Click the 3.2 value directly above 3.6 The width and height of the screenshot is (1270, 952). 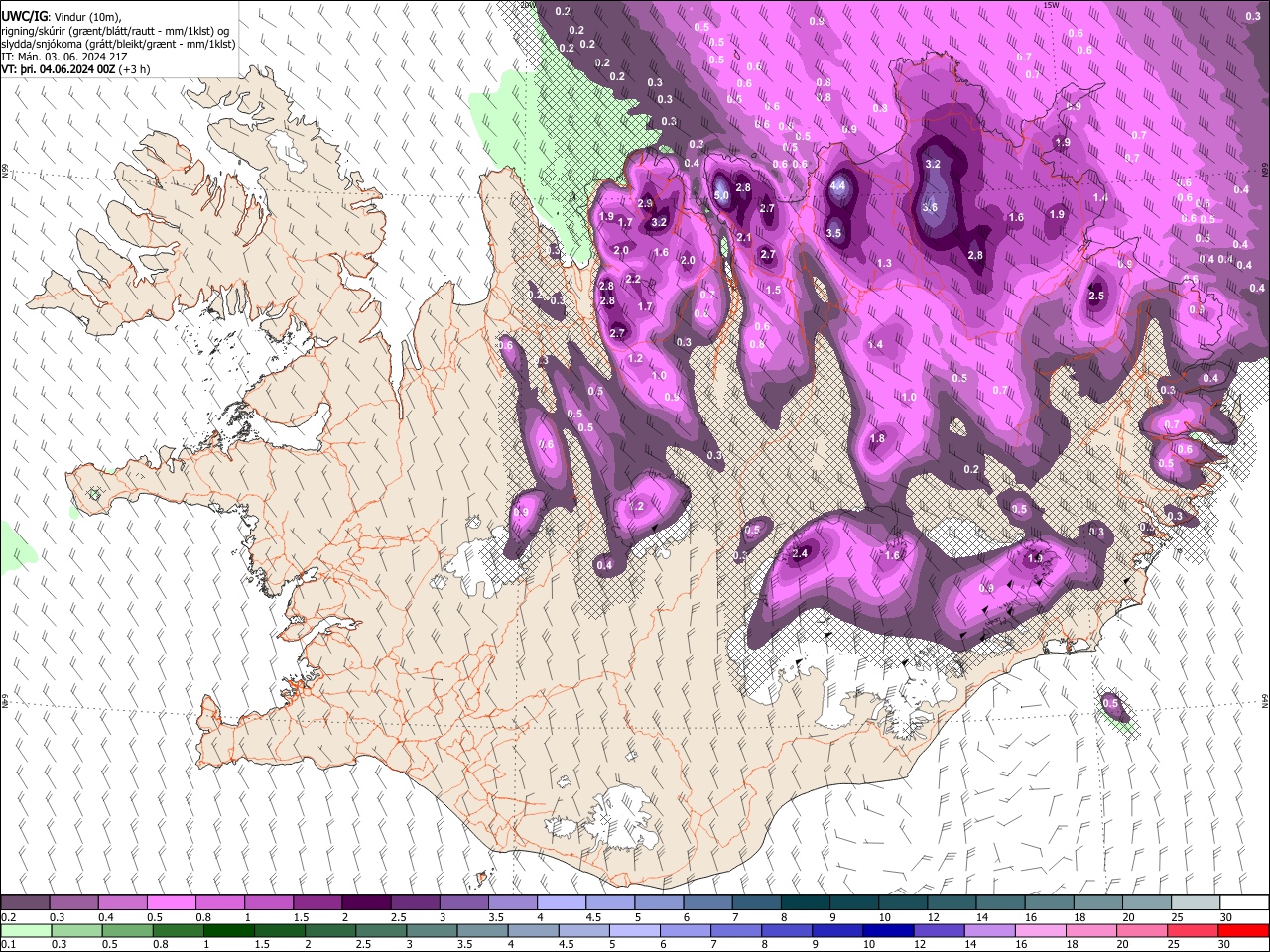coord(933,164)
